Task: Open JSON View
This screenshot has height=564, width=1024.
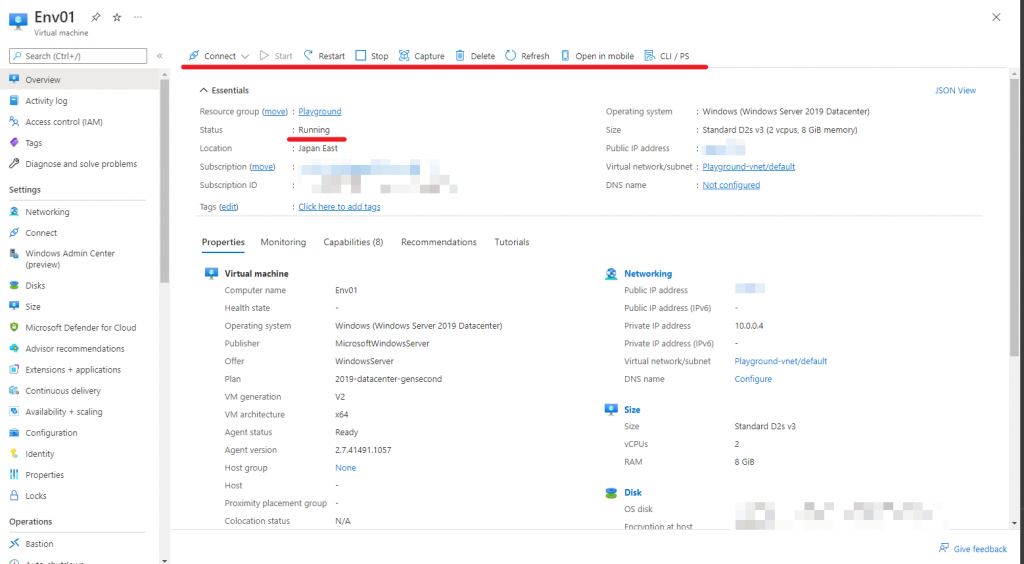Action: [x=955, y=91]
